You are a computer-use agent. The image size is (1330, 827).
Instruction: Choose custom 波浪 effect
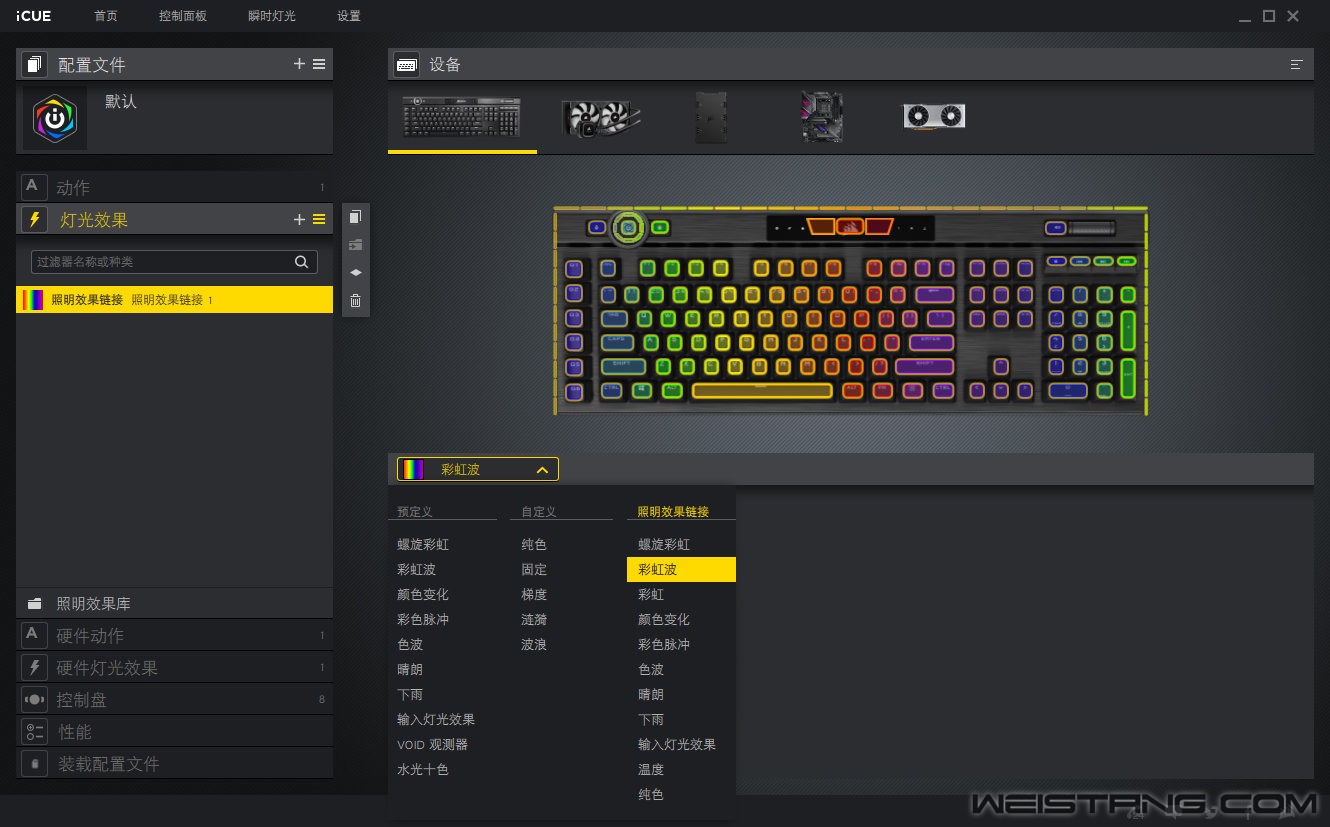(x=534, y=645)
